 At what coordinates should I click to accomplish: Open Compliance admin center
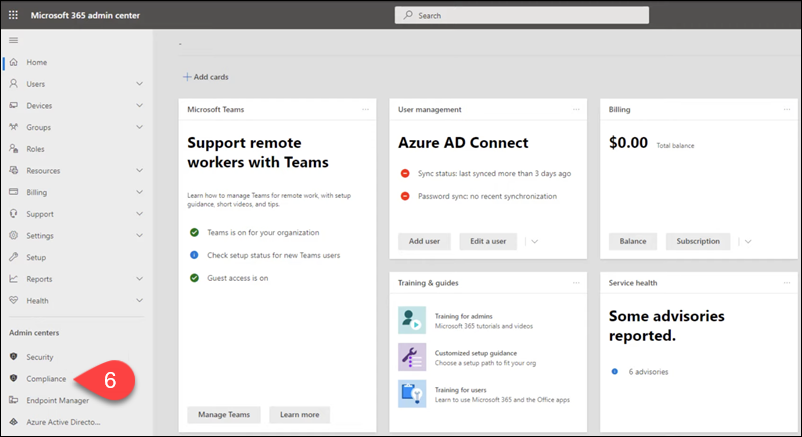pyautogui.click(x=46, y=379)
